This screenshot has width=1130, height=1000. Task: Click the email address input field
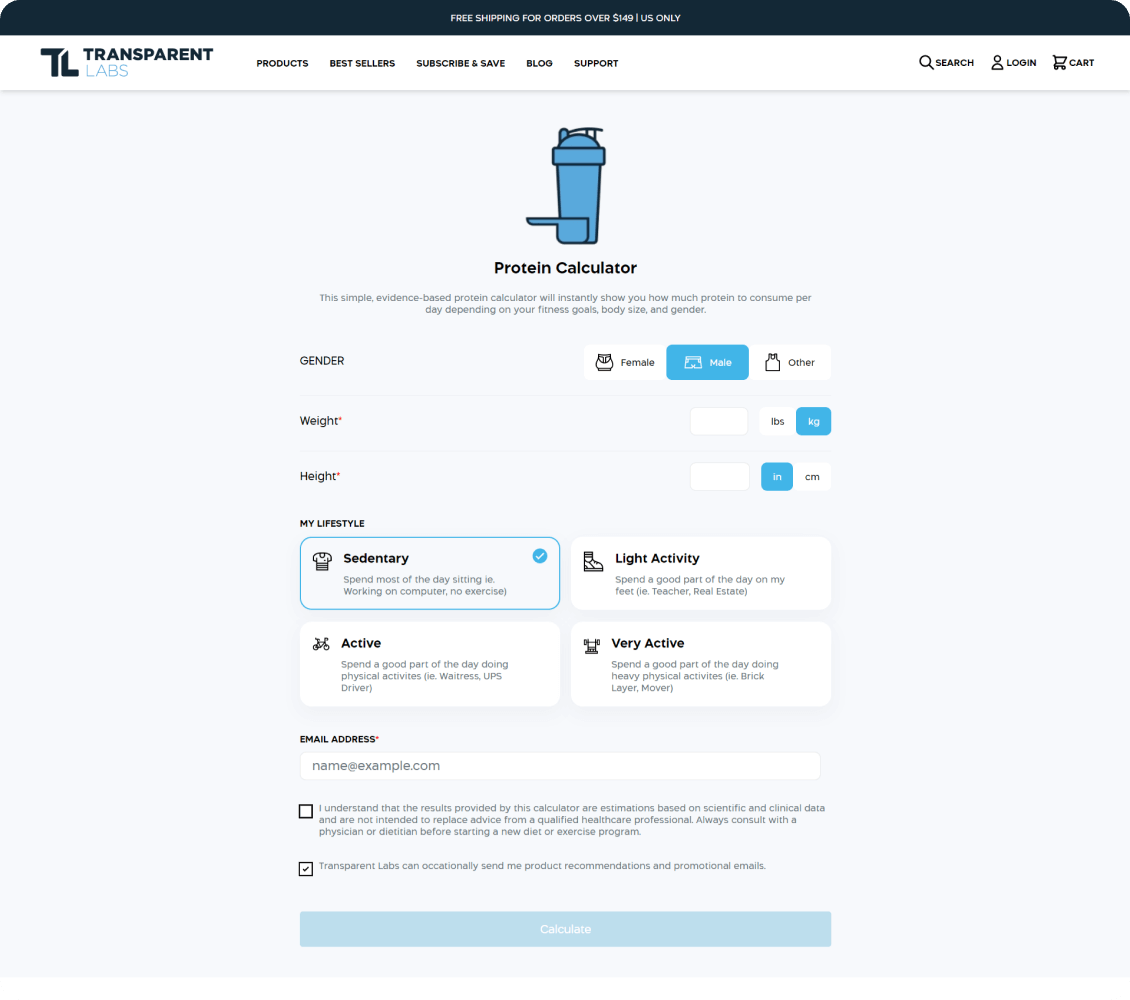click(560, 766)
